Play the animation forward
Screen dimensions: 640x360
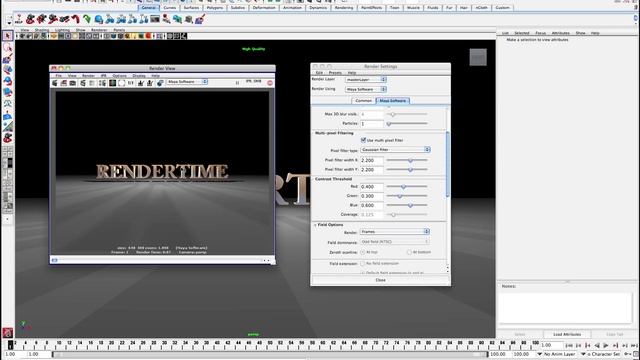(x=606, y=345)
